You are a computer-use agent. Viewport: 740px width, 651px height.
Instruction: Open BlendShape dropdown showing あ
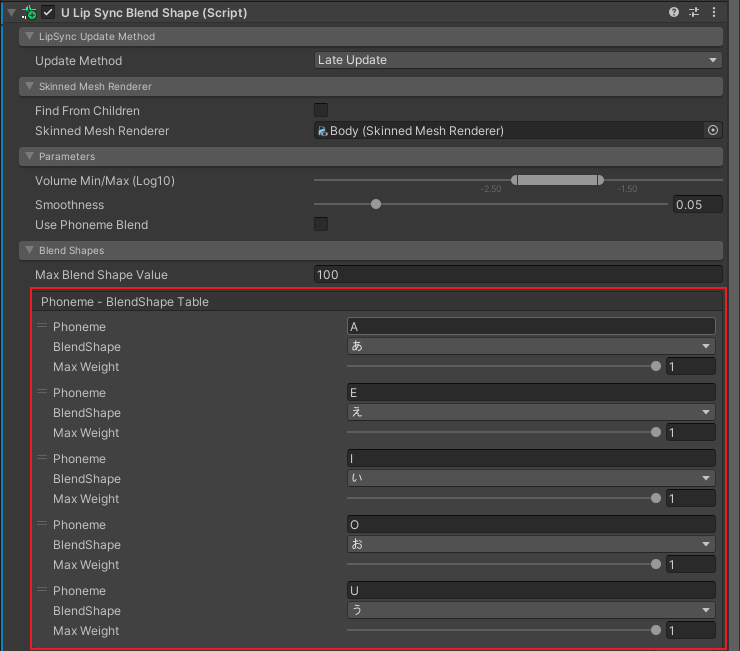coord(531,346)
